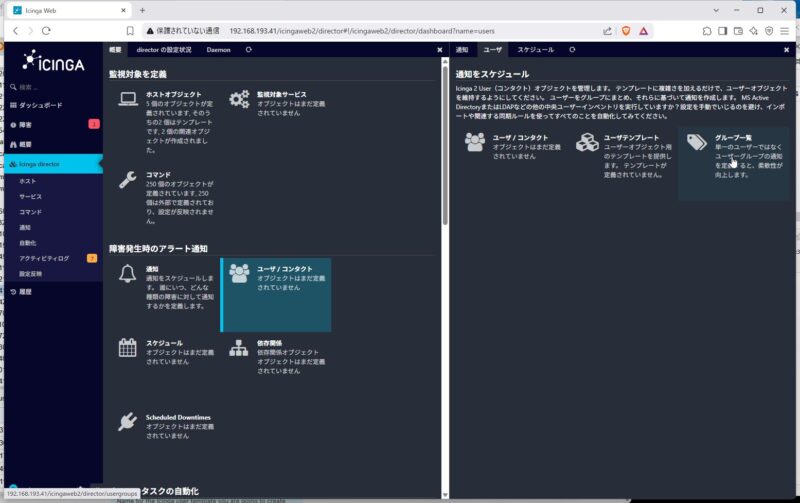Open the notifications bell icon
This screenshot has height=503, width=800.
pyautogui.click(x=128, y=273)
